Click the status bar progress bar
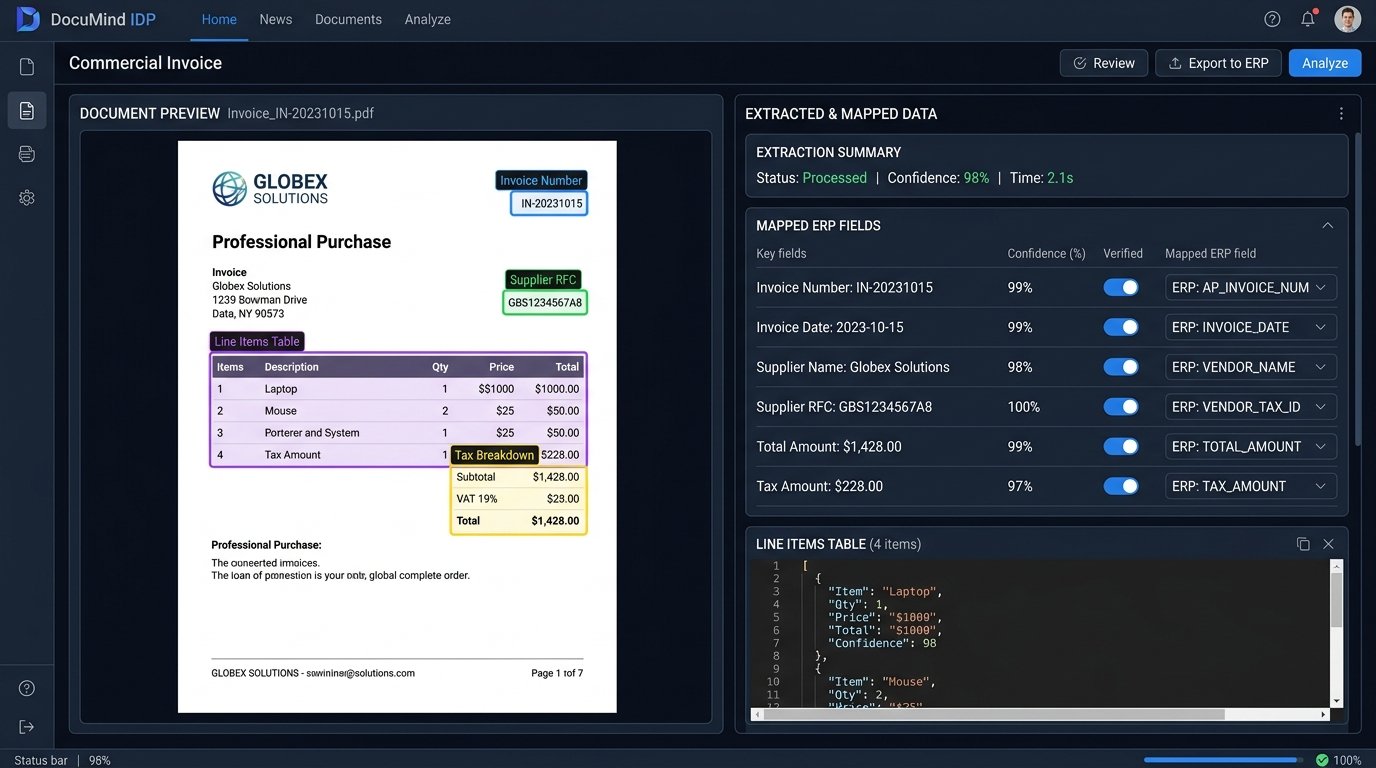Image resolution: width=1376 pixels, height=768 pixels. 1224,760
